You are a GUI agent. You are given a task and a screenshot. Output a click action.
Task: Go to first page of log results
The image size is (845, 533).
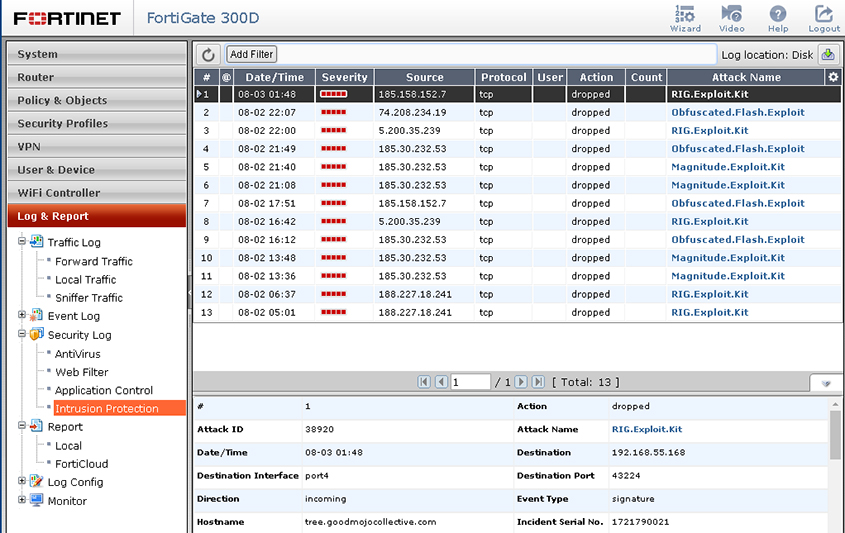point(424,382)
